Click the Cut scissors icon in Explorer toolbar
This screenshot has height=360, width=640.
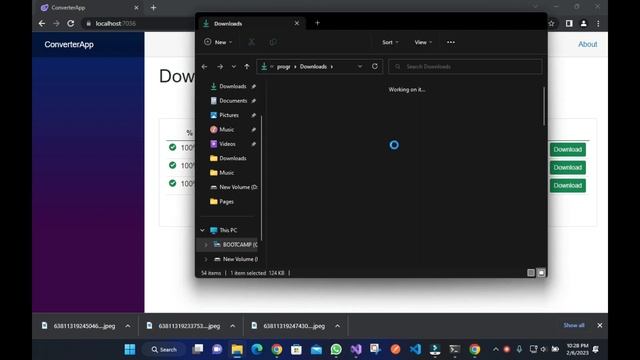point(252,42)
